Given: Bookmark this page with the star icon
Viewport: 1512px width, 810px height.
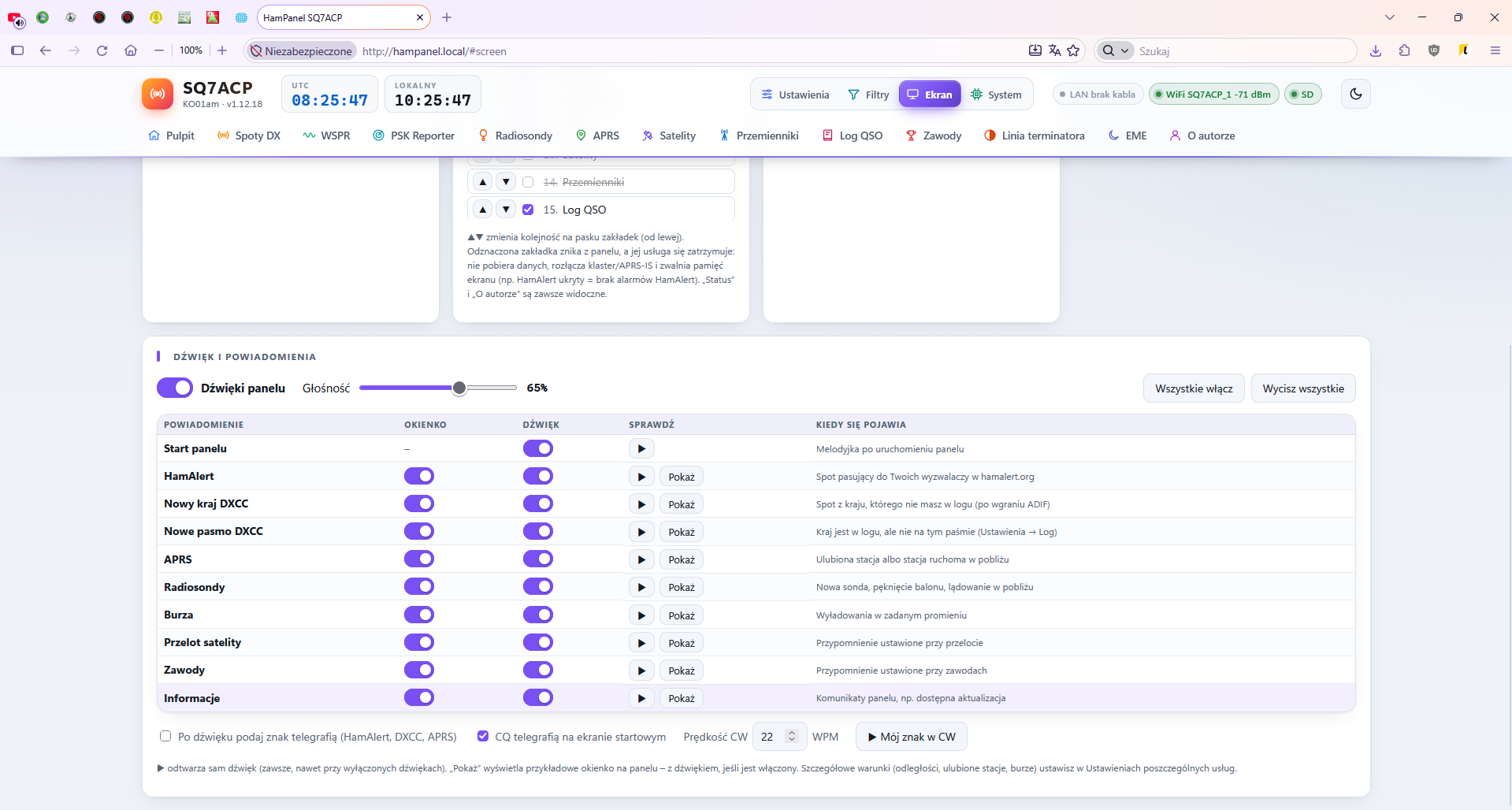Looking at the screenshot, I should click(x=1073, y=50).
